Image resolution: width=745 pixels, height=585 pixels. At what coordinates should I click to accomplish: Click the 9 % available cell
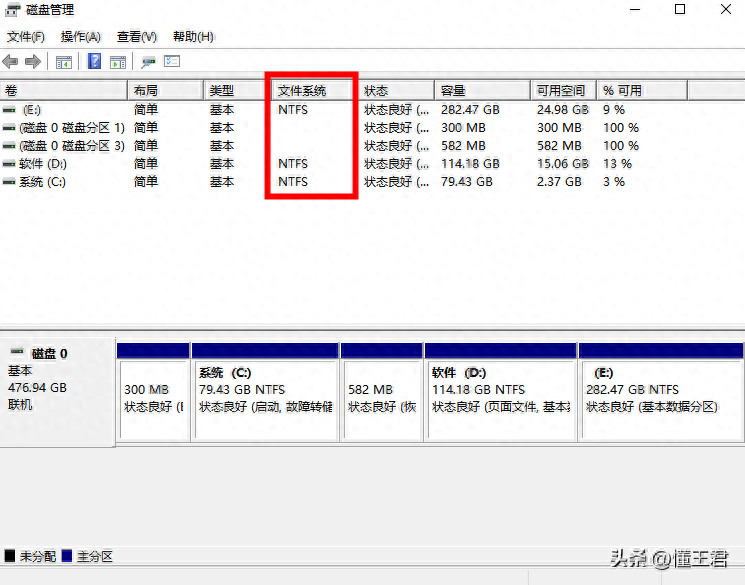pyautogui.click(x=614, y=110)
